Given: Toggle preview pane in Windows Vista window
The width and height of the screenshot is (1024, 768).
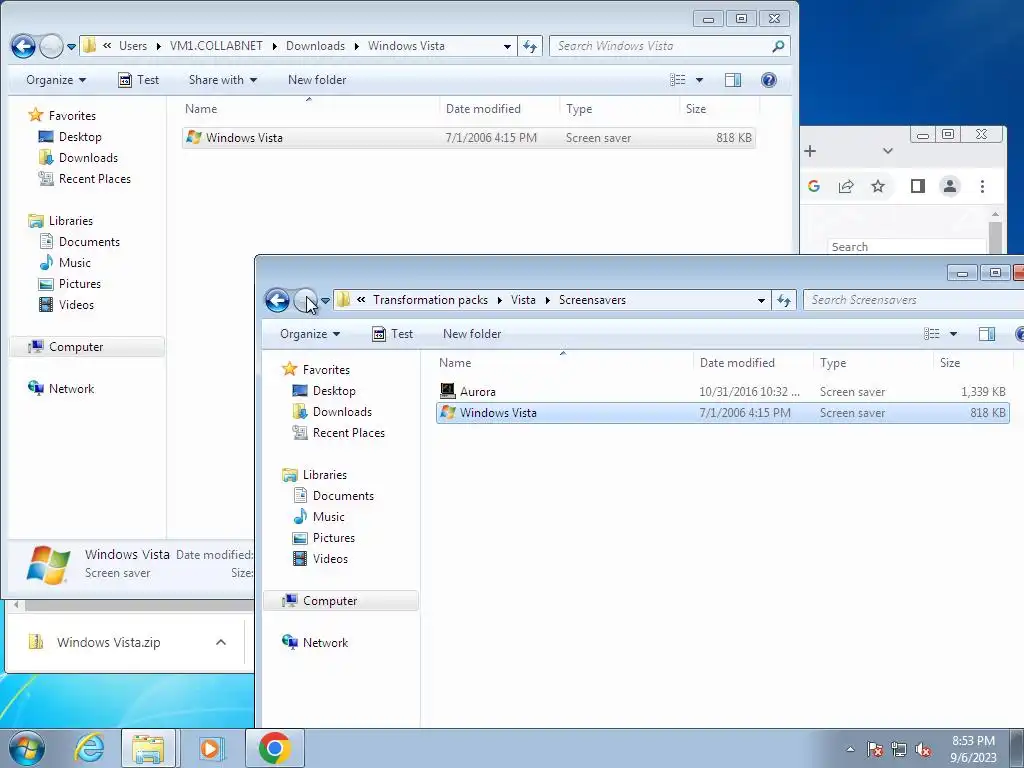Looking at the screenshot, I should [733, 80].
